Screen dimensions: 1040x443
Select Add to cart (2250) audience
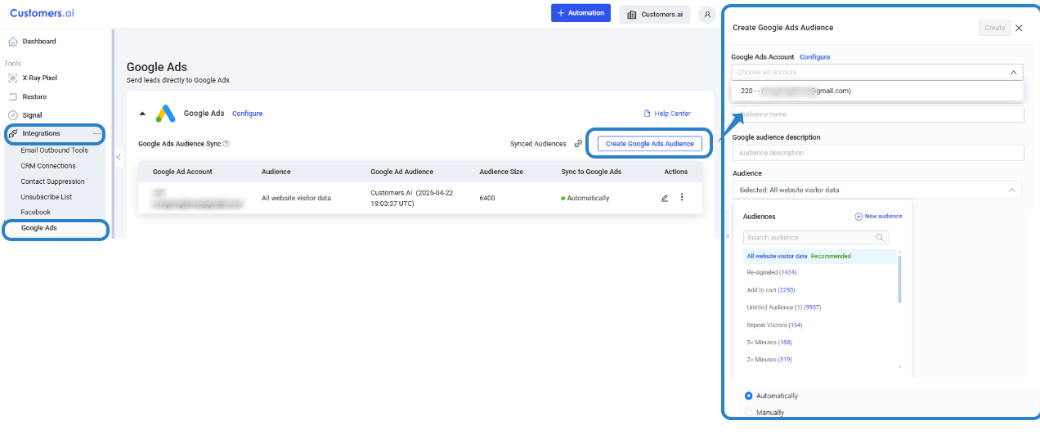[770, 290]
